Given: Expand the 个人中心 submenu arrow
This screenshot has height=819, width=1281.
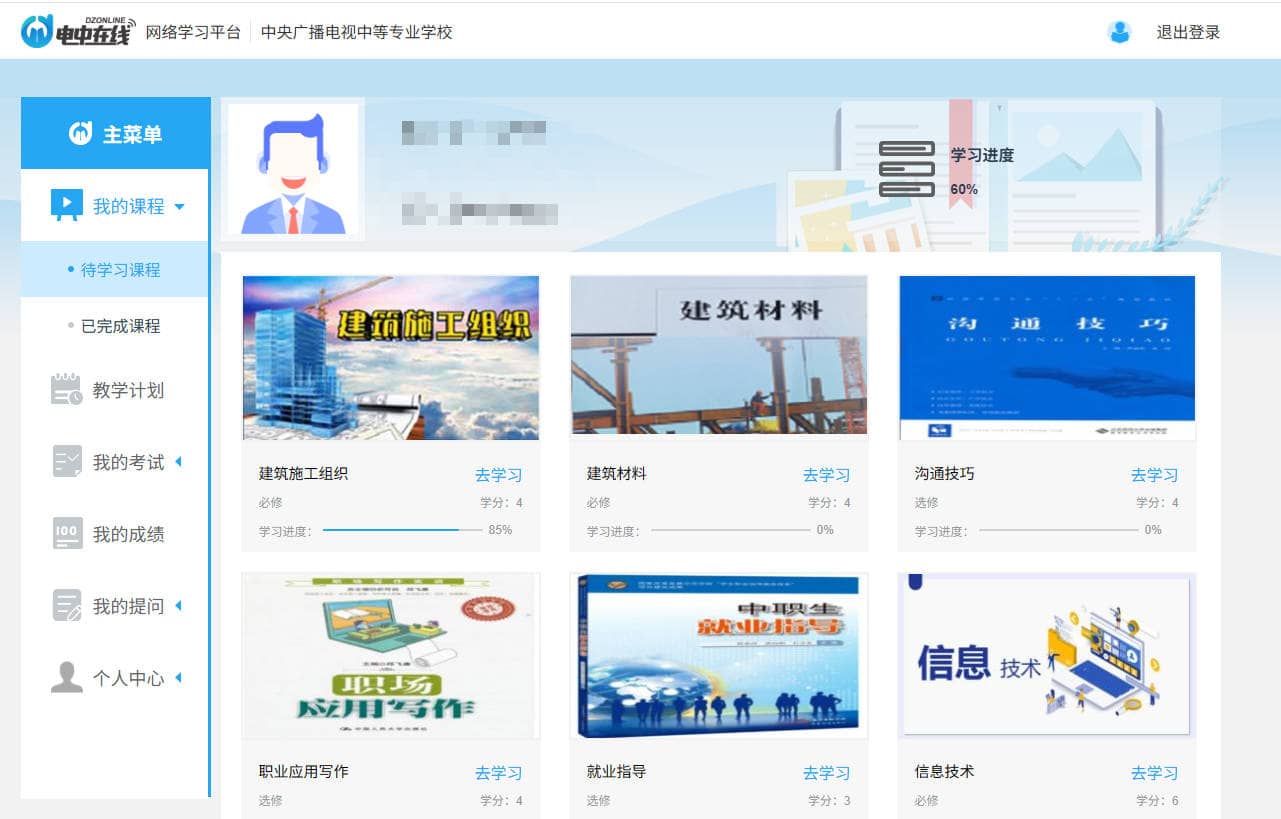Looking at the screenshot, I should pyautogui.click(x=179, y=678).
